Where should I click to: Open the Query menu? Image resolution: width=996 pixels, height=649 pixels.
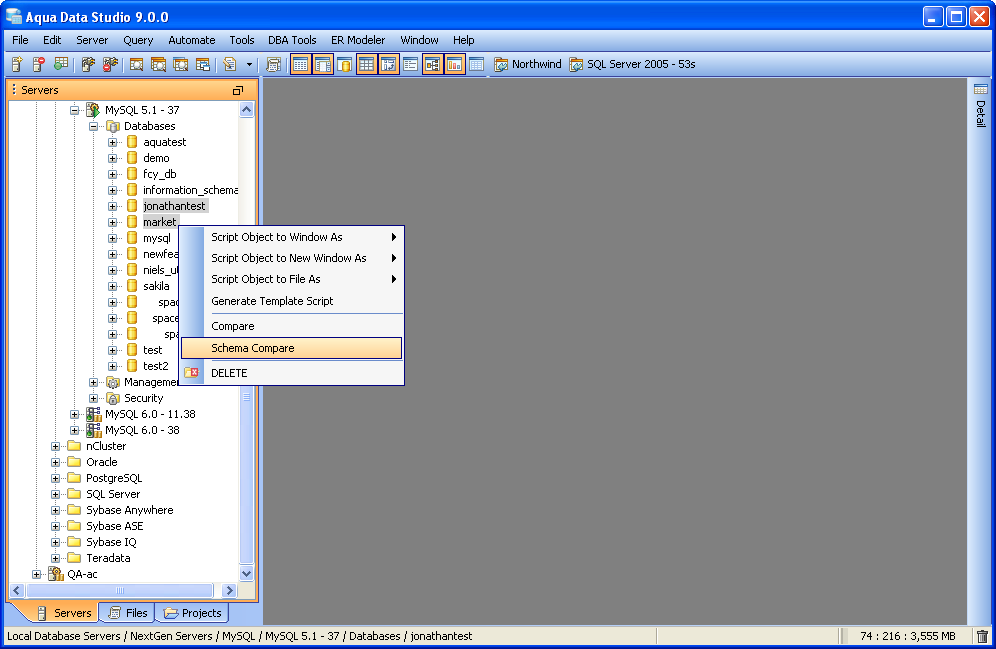coord(138,40)
